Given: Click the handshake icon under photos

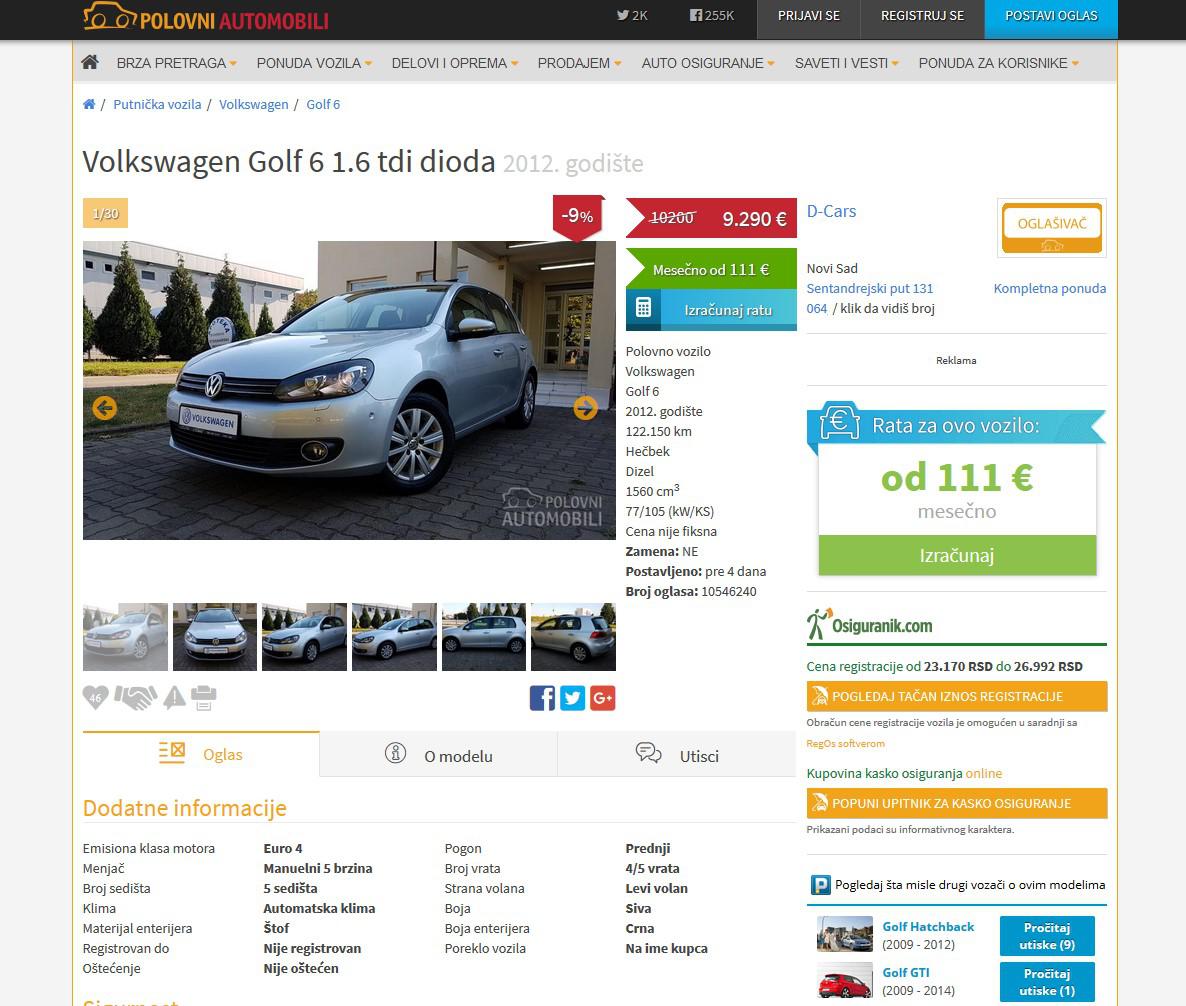Looking at the screenshot, I should [135, 697].
